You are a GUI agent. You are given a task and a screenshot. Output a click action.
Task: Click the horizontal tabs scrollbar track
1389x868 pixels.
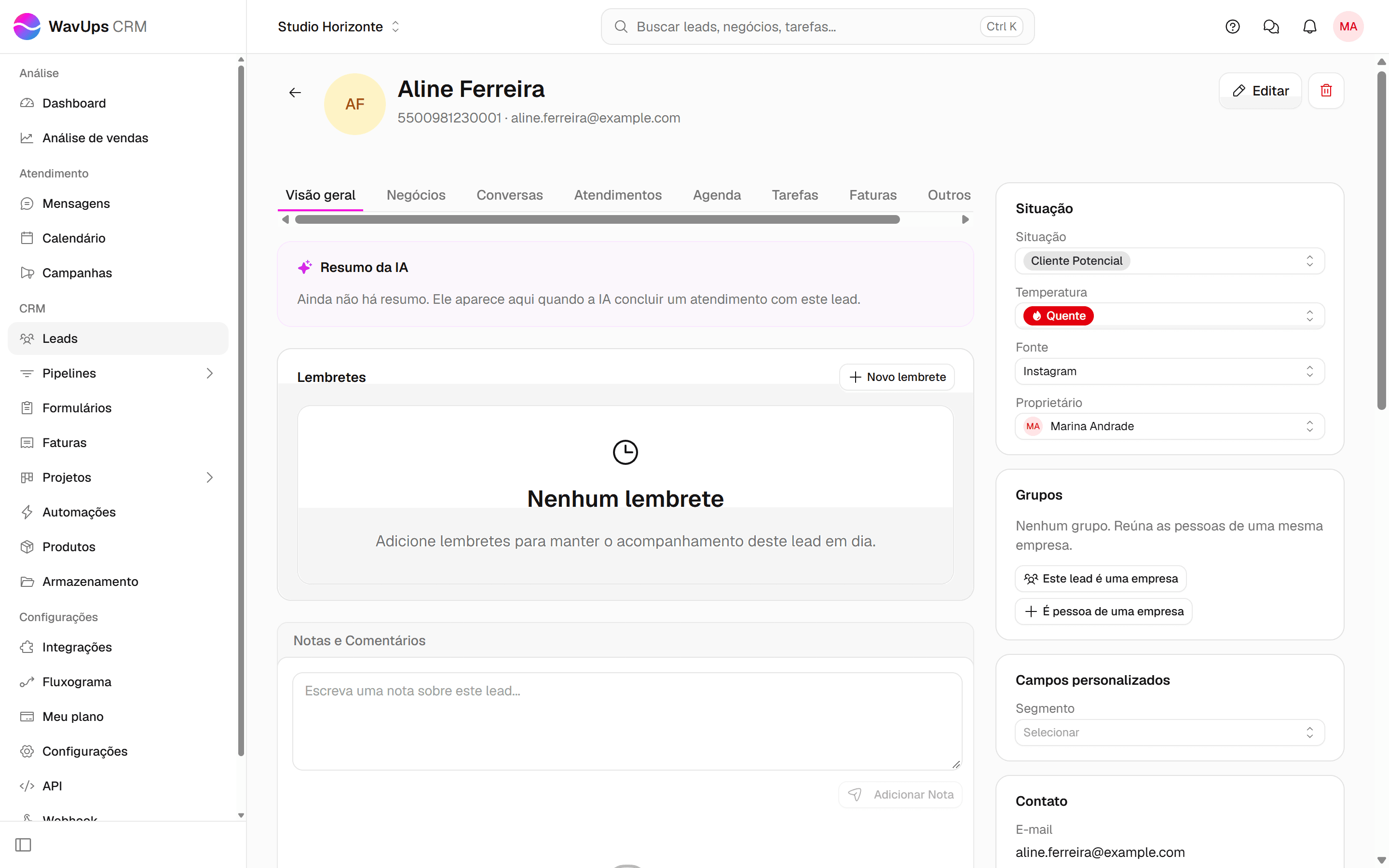click(625, 219)
